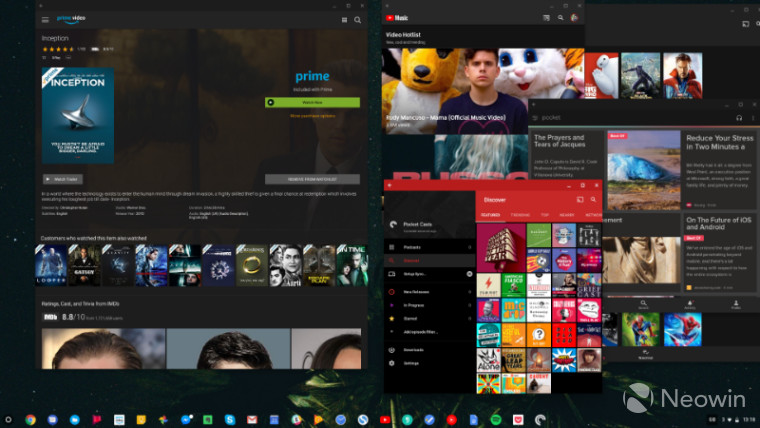The width and height of the screenshot is (760, 428).
Task: Click the Pocket bottom bar activity bell icon
Action: click(690, 304)
